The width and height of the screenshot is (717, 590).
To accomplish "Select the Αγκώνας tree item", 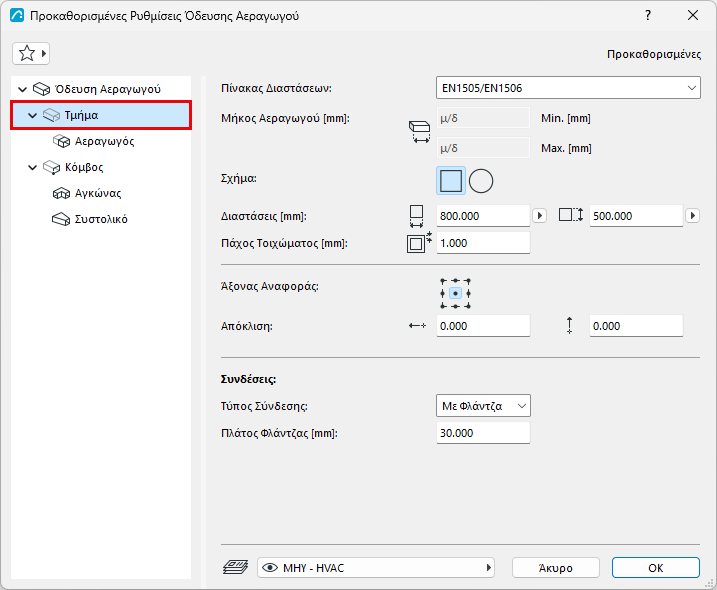I will [98, 193].
